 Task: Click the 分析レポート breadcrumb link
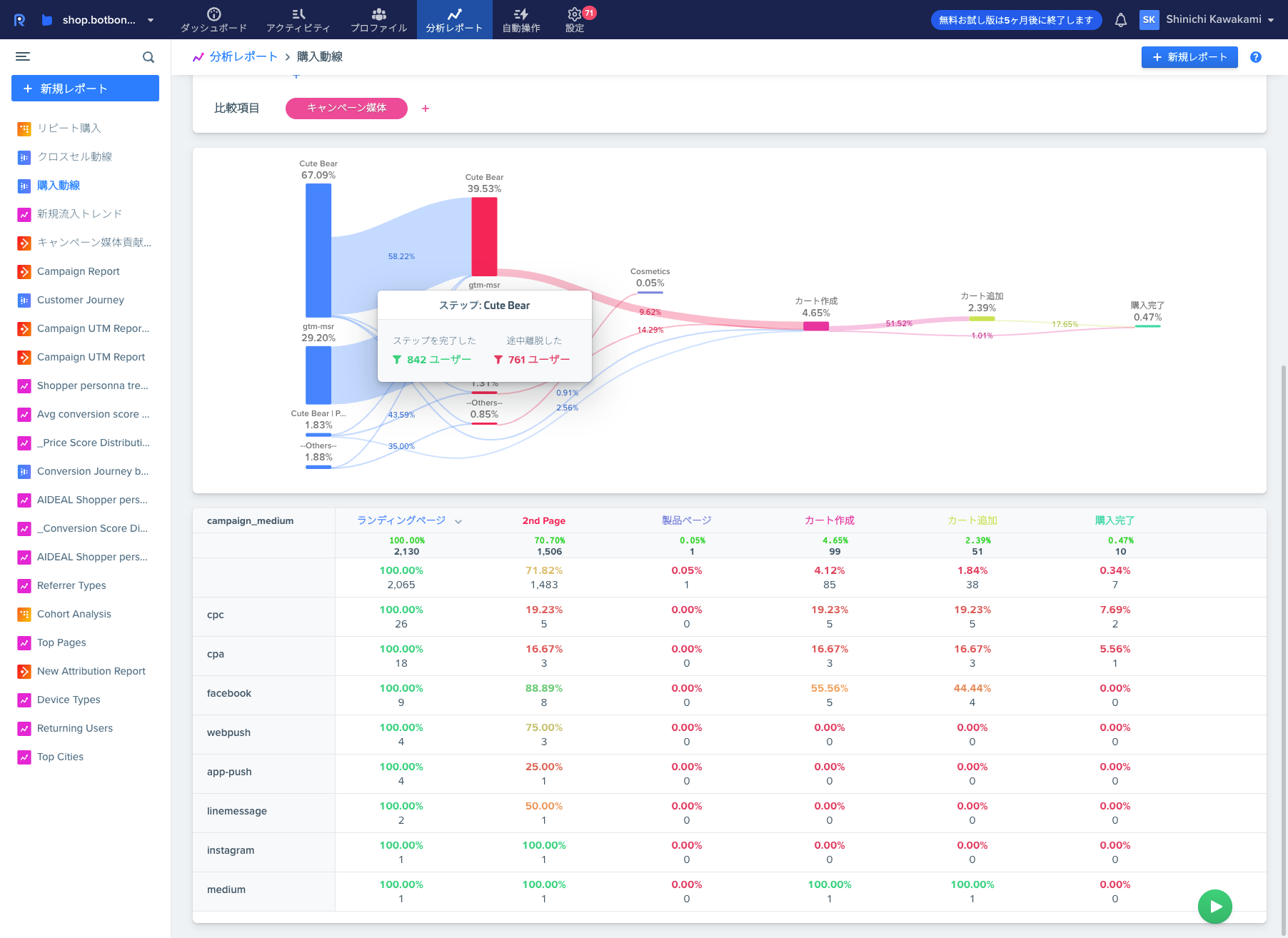243,56
